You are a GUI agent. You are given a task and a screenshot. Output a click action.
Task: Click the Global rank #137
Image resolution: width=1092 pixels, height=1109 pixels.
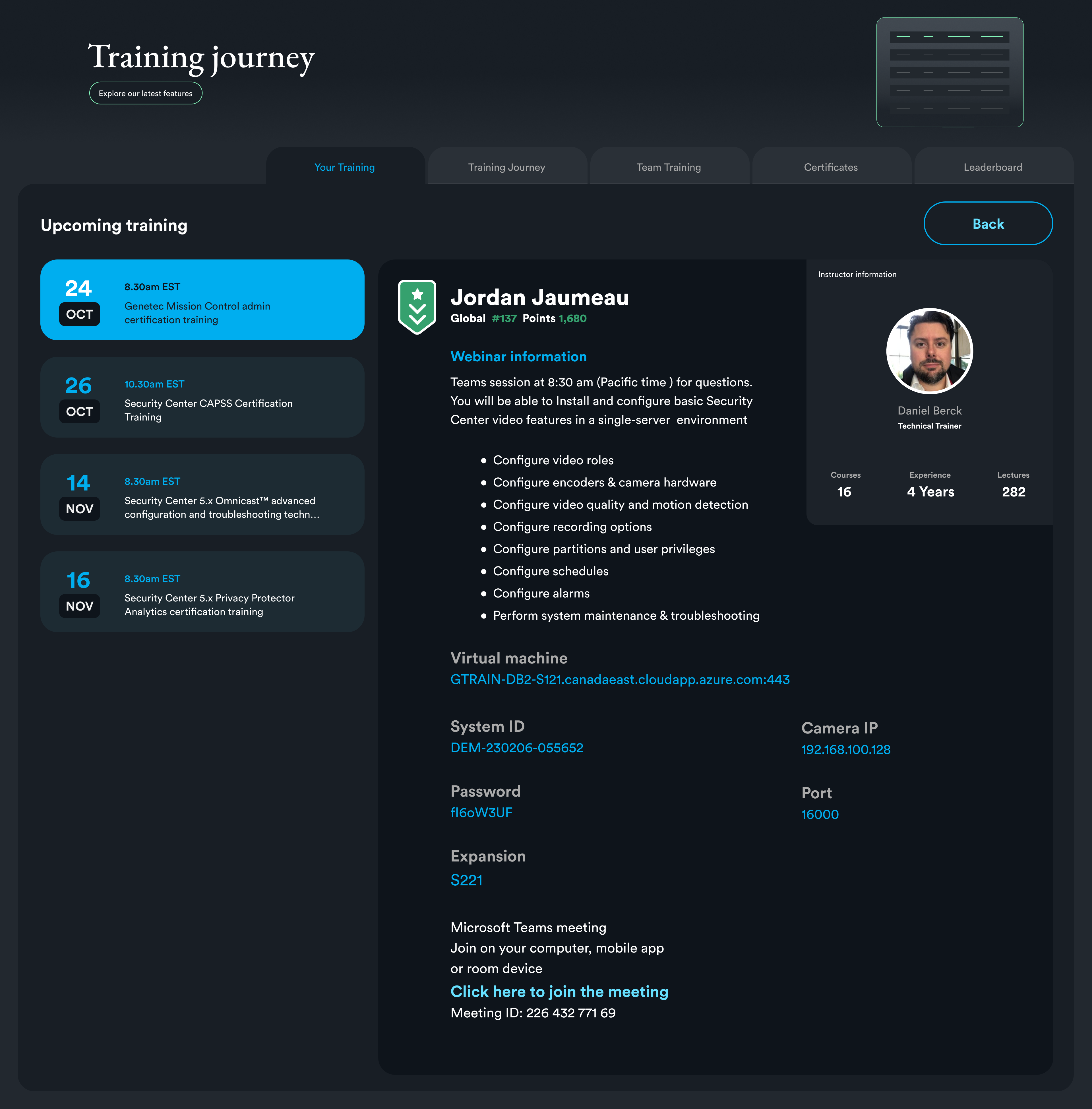coord(504,318)
